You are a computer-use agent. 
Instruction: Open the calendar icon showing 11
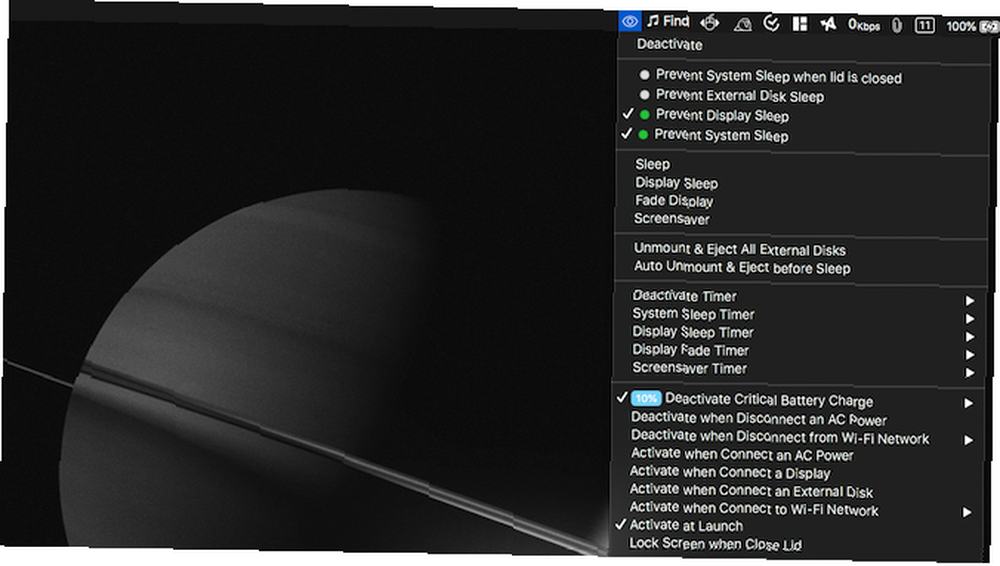tap(925, 26)
